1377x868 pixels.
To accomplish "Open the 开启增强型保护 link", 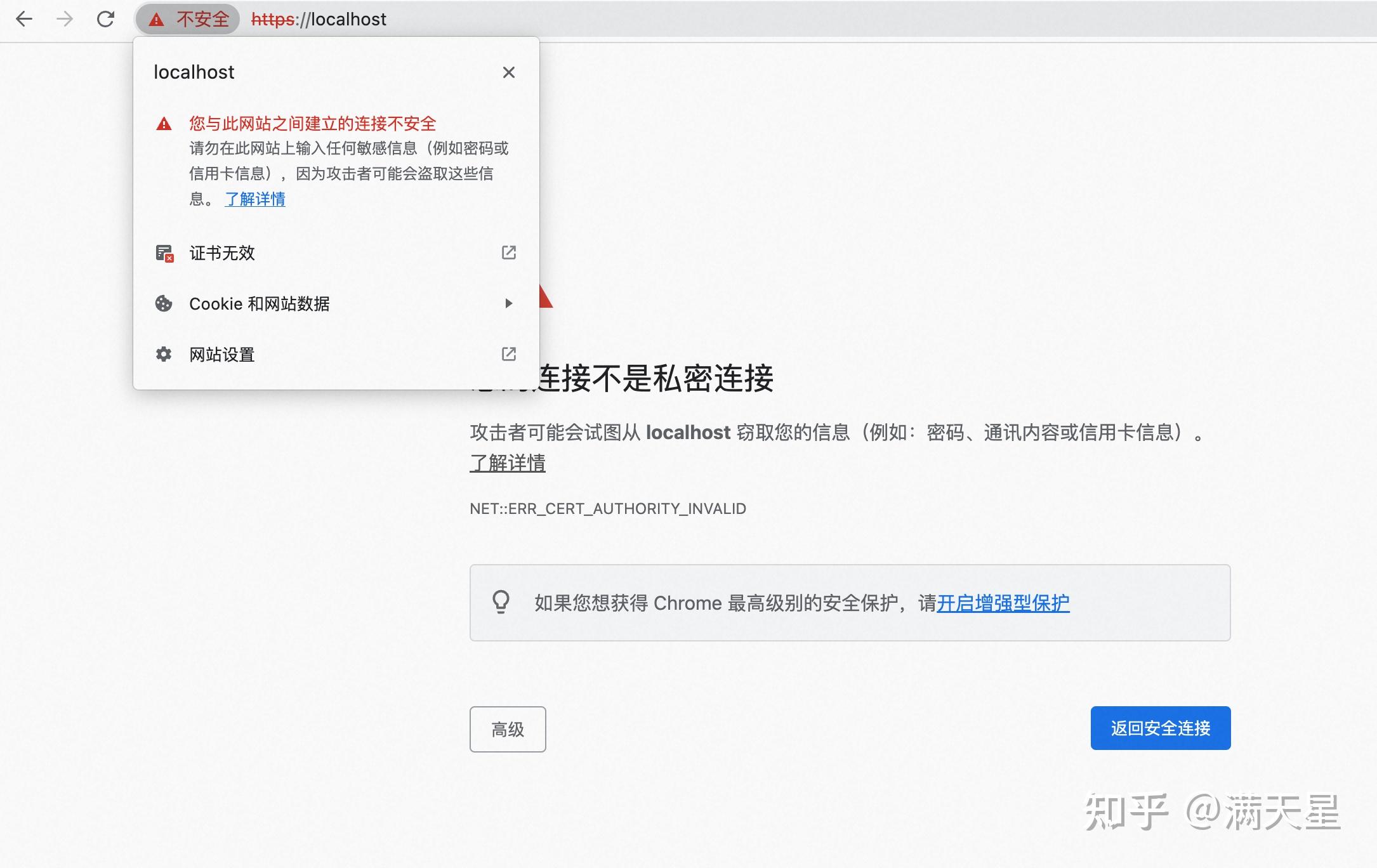I will (x=1003, y=603).
